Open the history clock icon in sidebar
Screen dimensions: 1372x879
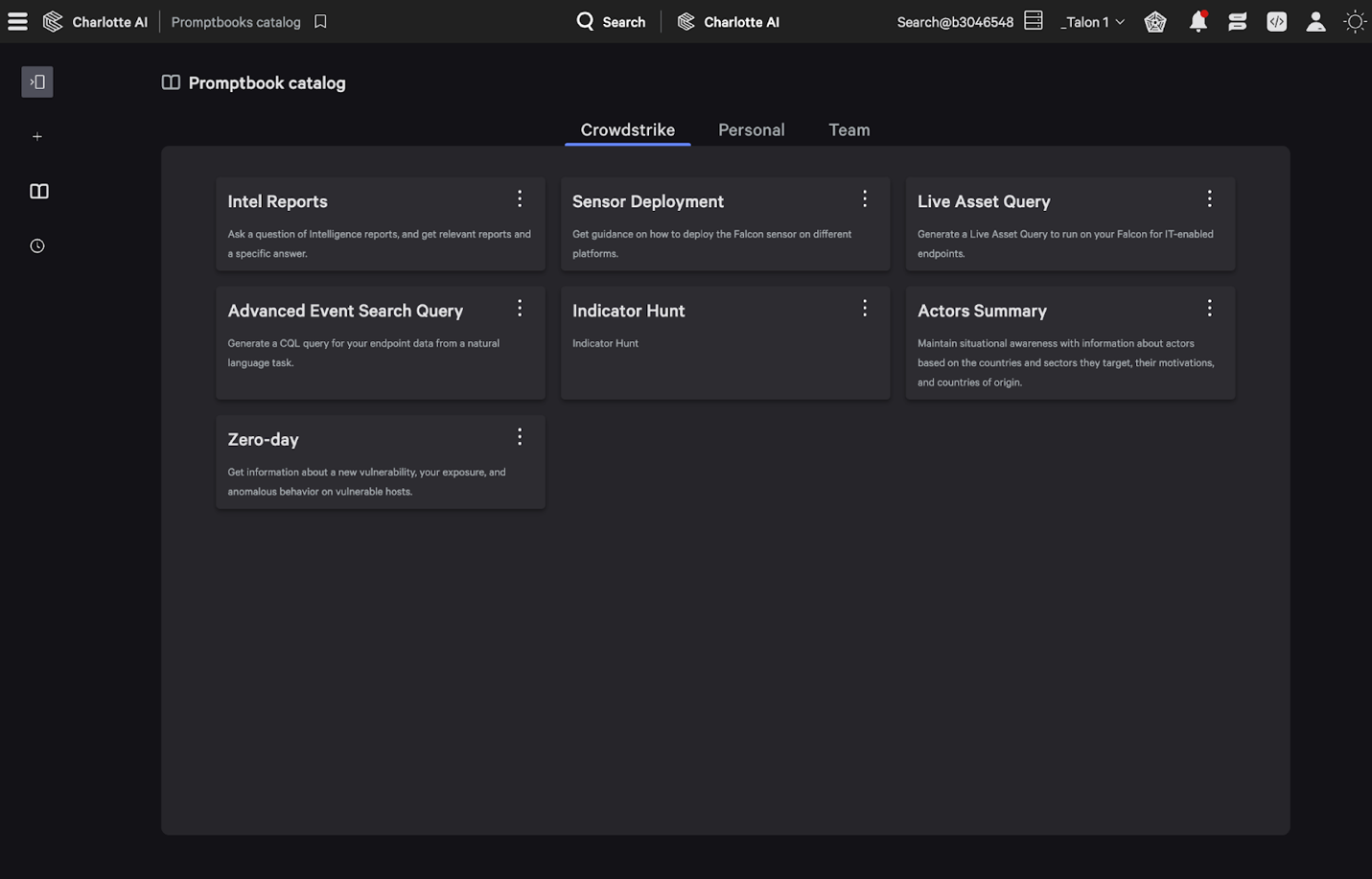pyautogui.click(x=37, y=245)
